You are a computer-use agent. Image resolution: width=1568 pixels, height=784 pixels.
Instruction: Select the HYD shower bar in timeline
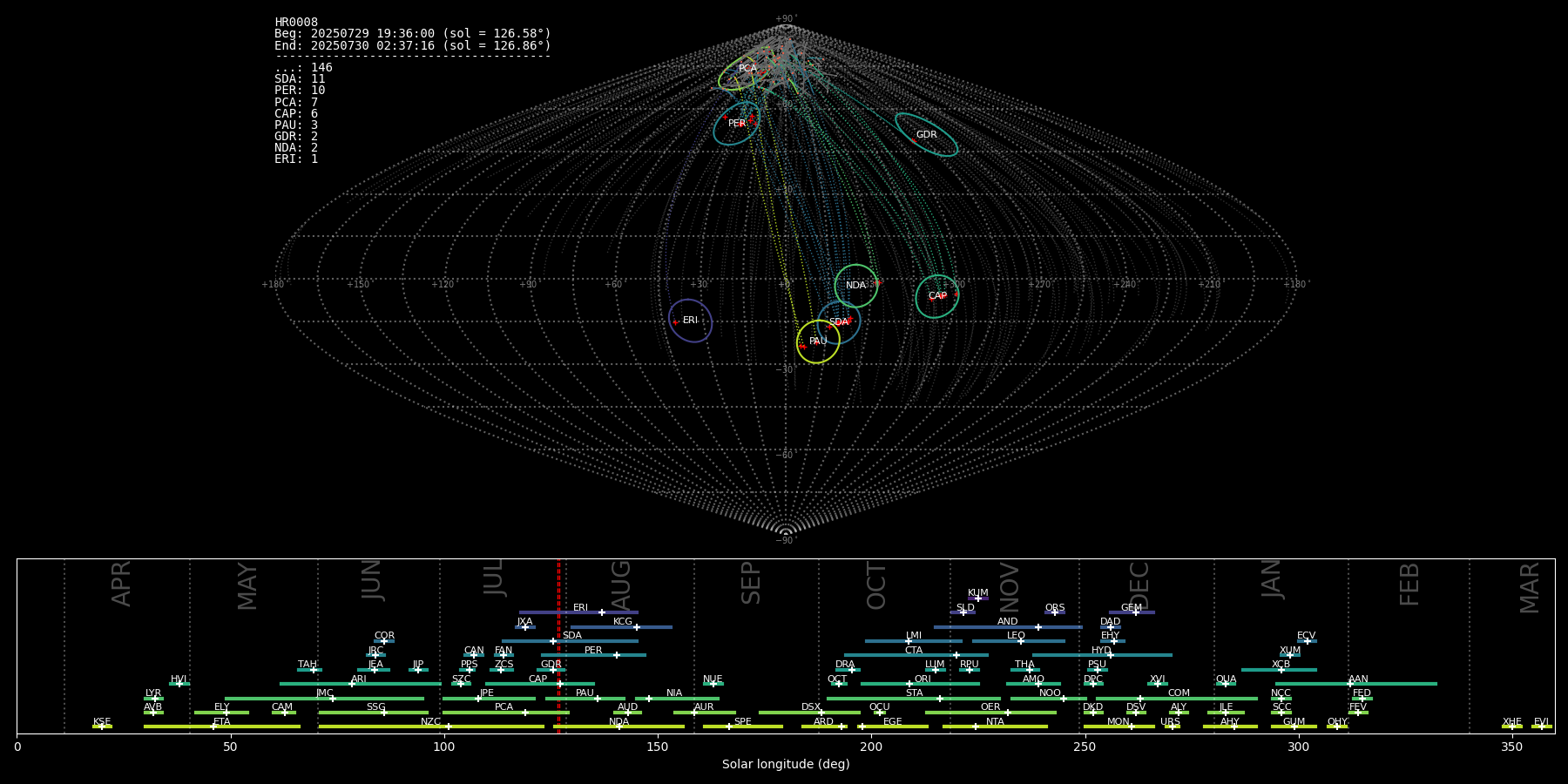1102,655
